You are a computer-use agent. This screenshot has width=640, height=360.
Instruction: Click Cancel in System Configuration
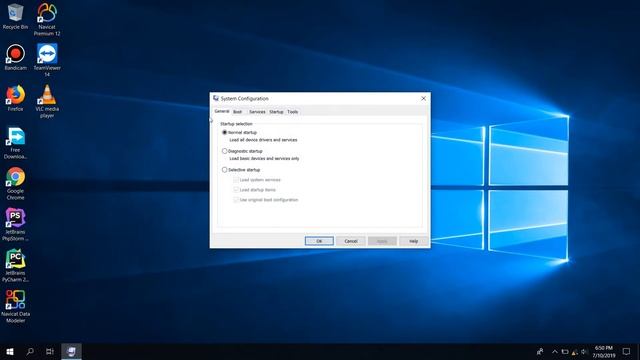[x=351, y=241]
